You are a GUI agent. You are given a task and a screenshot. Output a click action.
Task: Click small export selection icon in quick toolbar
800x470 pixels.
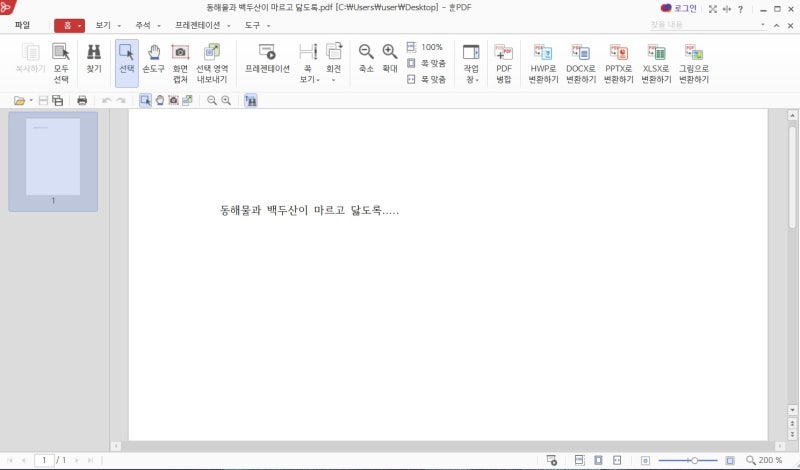pos(187,101)
